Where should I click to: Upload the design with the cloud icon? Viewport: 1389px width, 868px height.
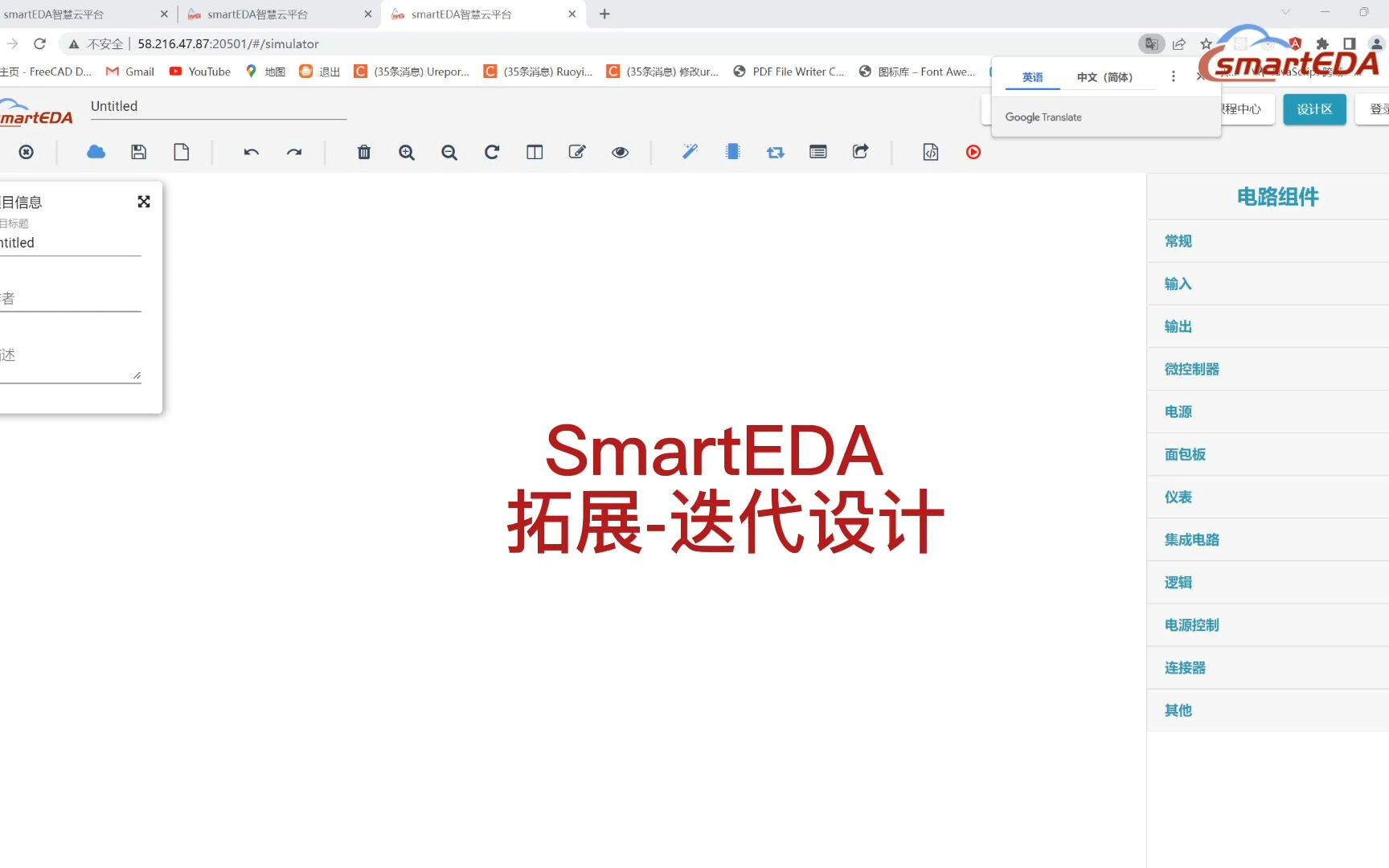point(96,152)
